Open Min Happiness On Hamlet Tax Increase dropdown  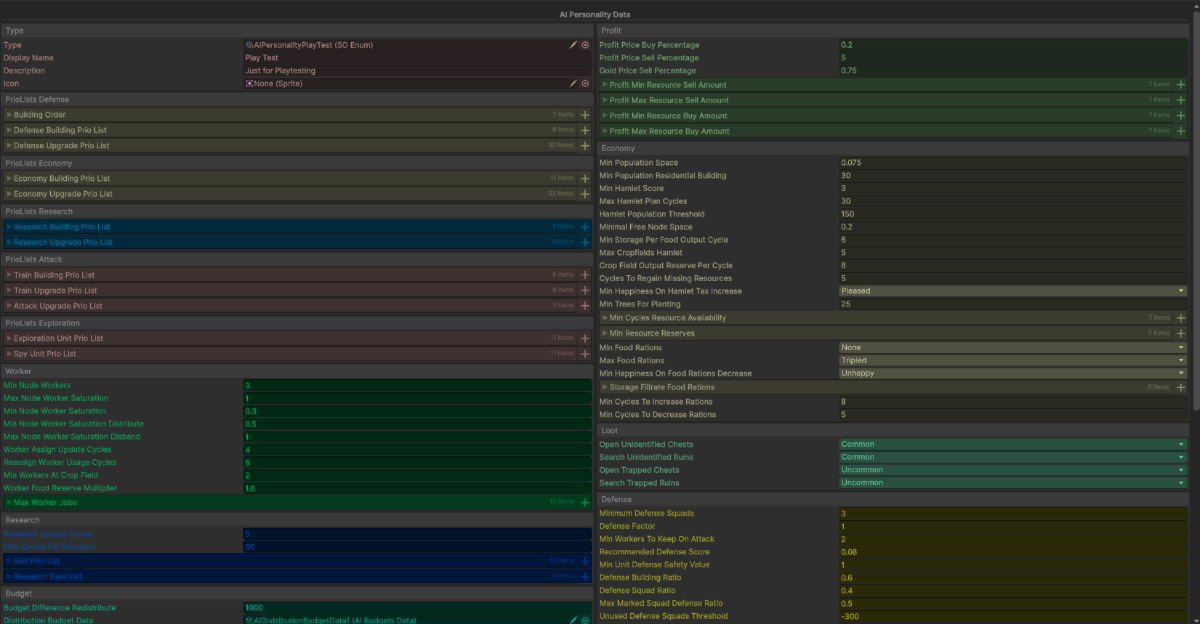pos(1013,291)
